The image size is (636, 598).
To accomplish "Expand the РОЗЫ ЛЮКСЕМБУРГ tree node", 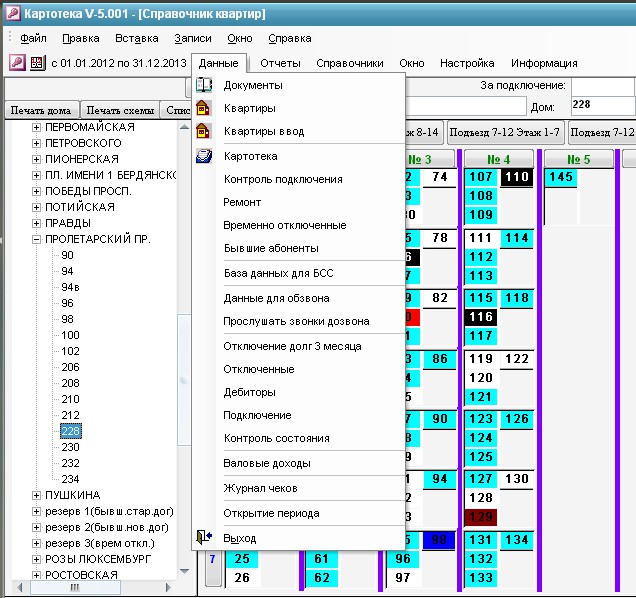I will click(37, 559).
